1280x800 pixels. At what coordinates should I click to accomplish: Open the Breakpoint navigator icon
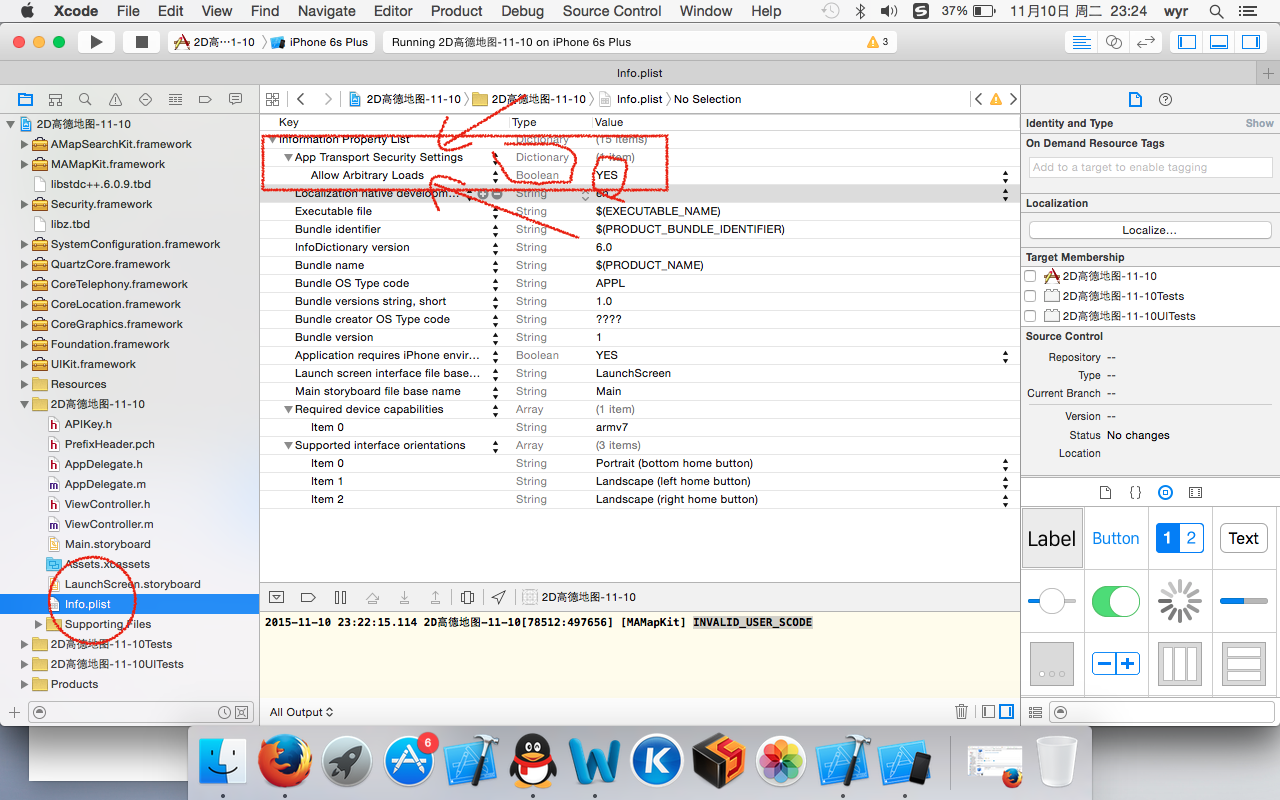click(205, 99)
